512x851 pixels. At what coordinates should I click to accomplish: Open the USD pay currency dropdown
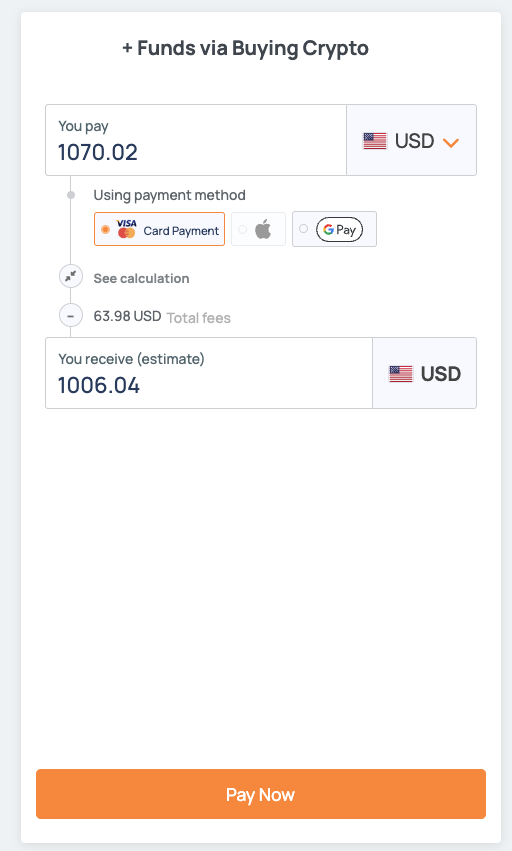point(412,140)
